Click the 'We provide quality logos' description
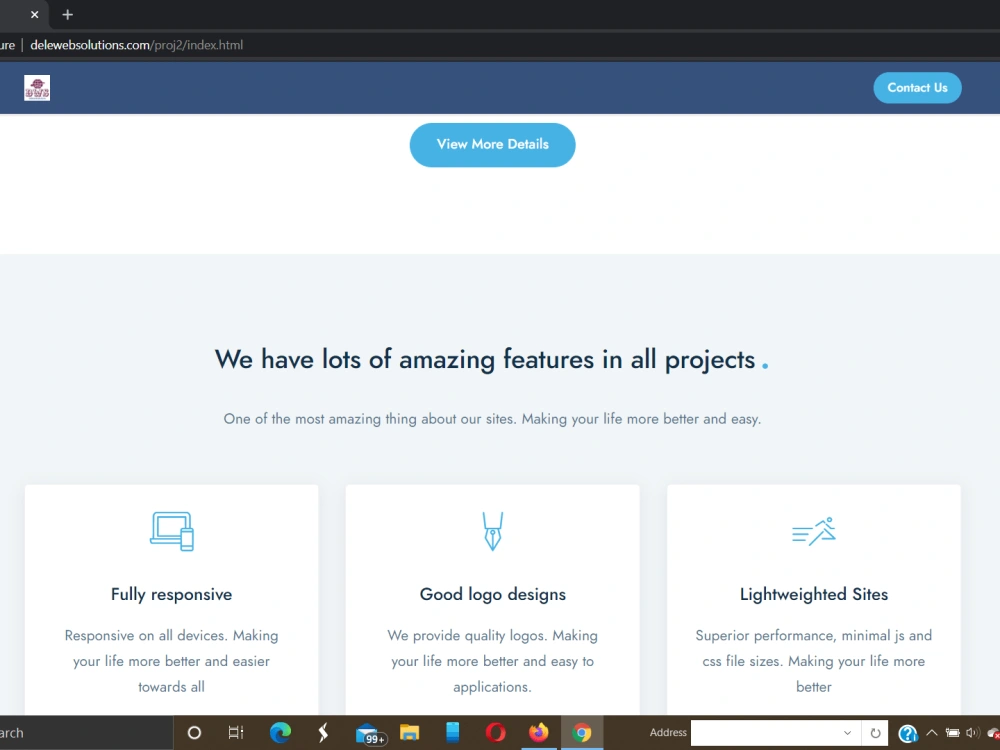The height and width of the screenshot is (750, 1000). pos(492,661)
